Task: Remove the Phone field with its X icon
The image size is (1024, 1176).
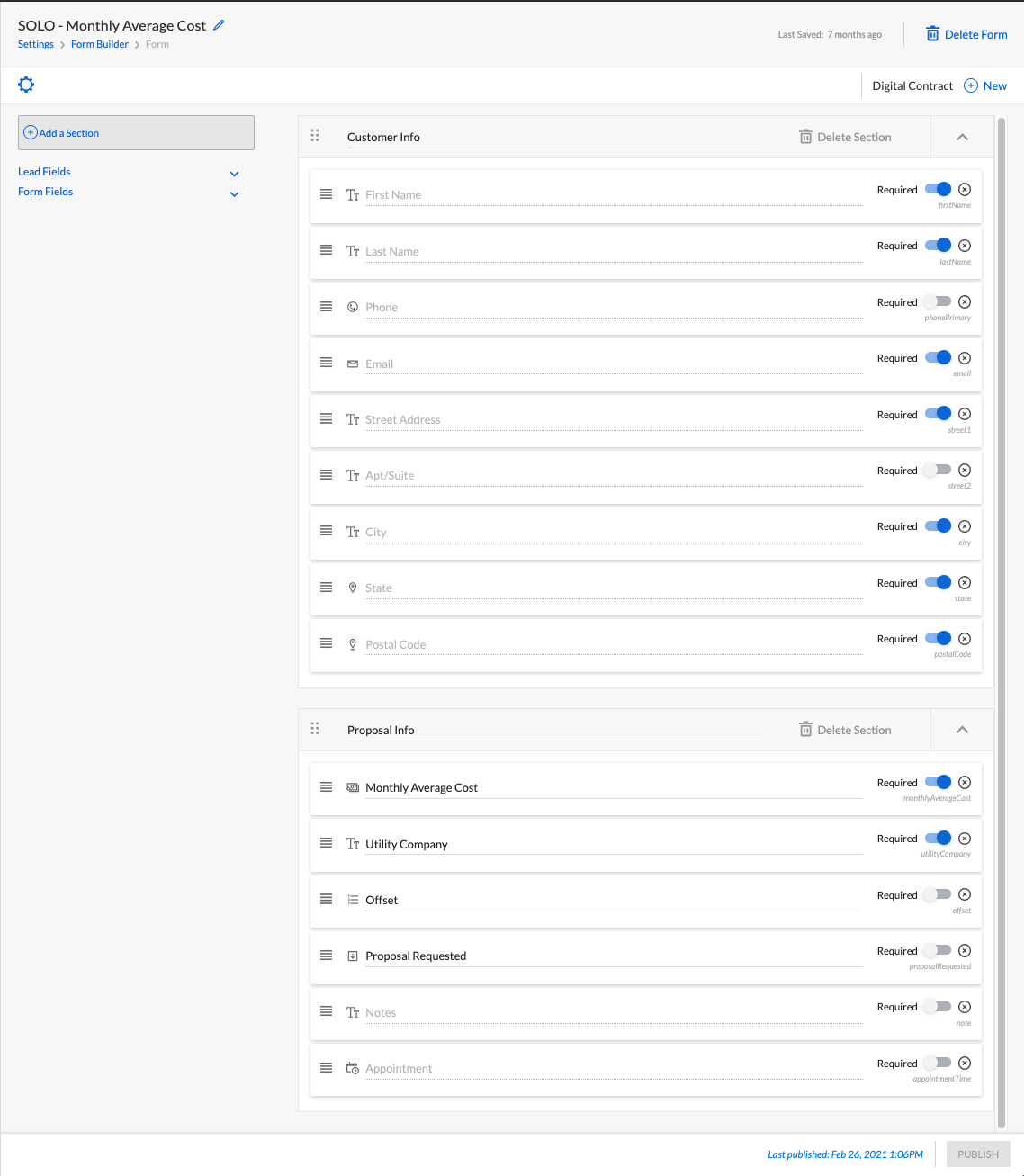Action: [965, 302]
